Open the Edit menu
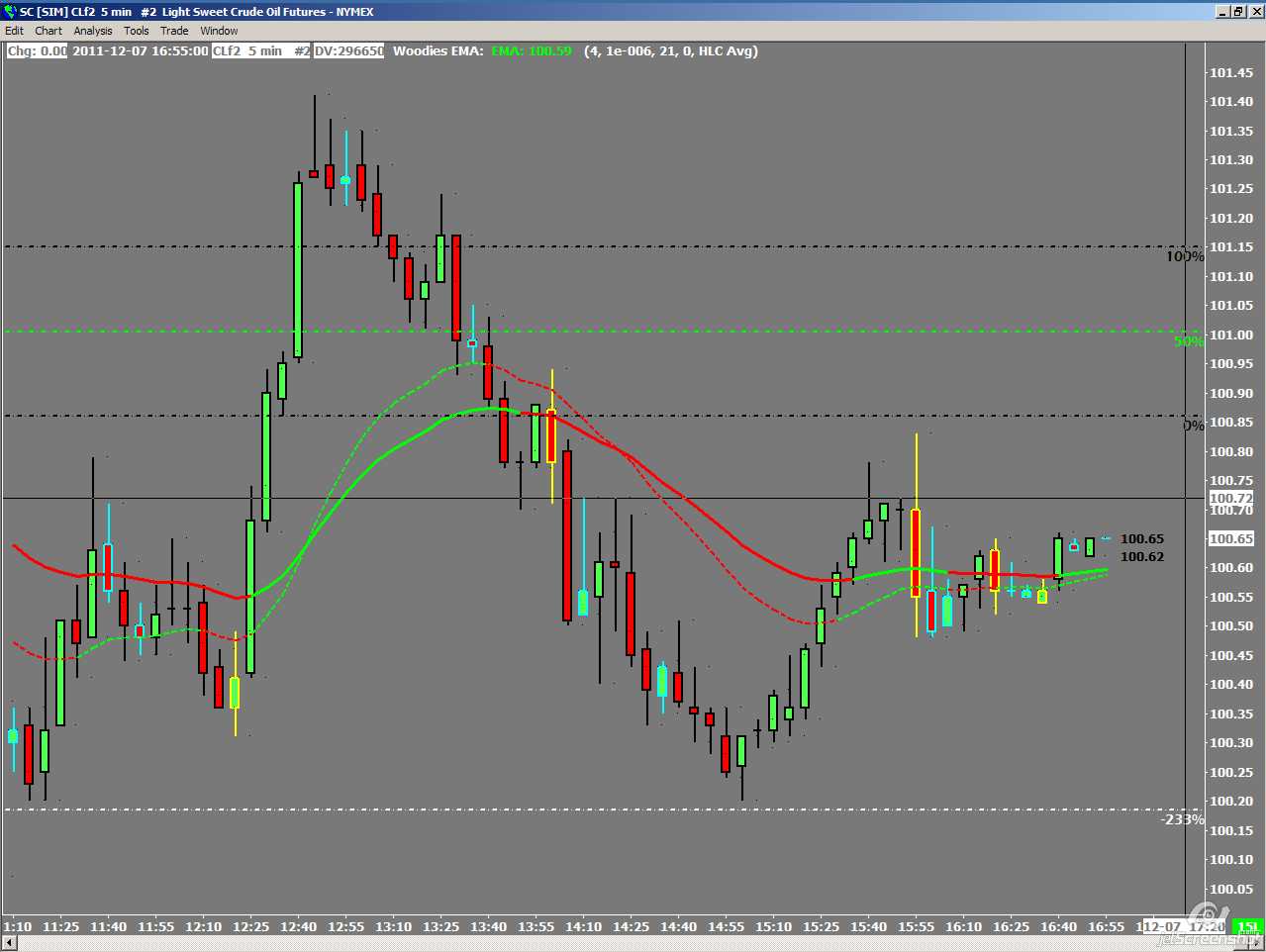Image resolution: width=1266 pixels, height=952 pixels. pos(14,31)
